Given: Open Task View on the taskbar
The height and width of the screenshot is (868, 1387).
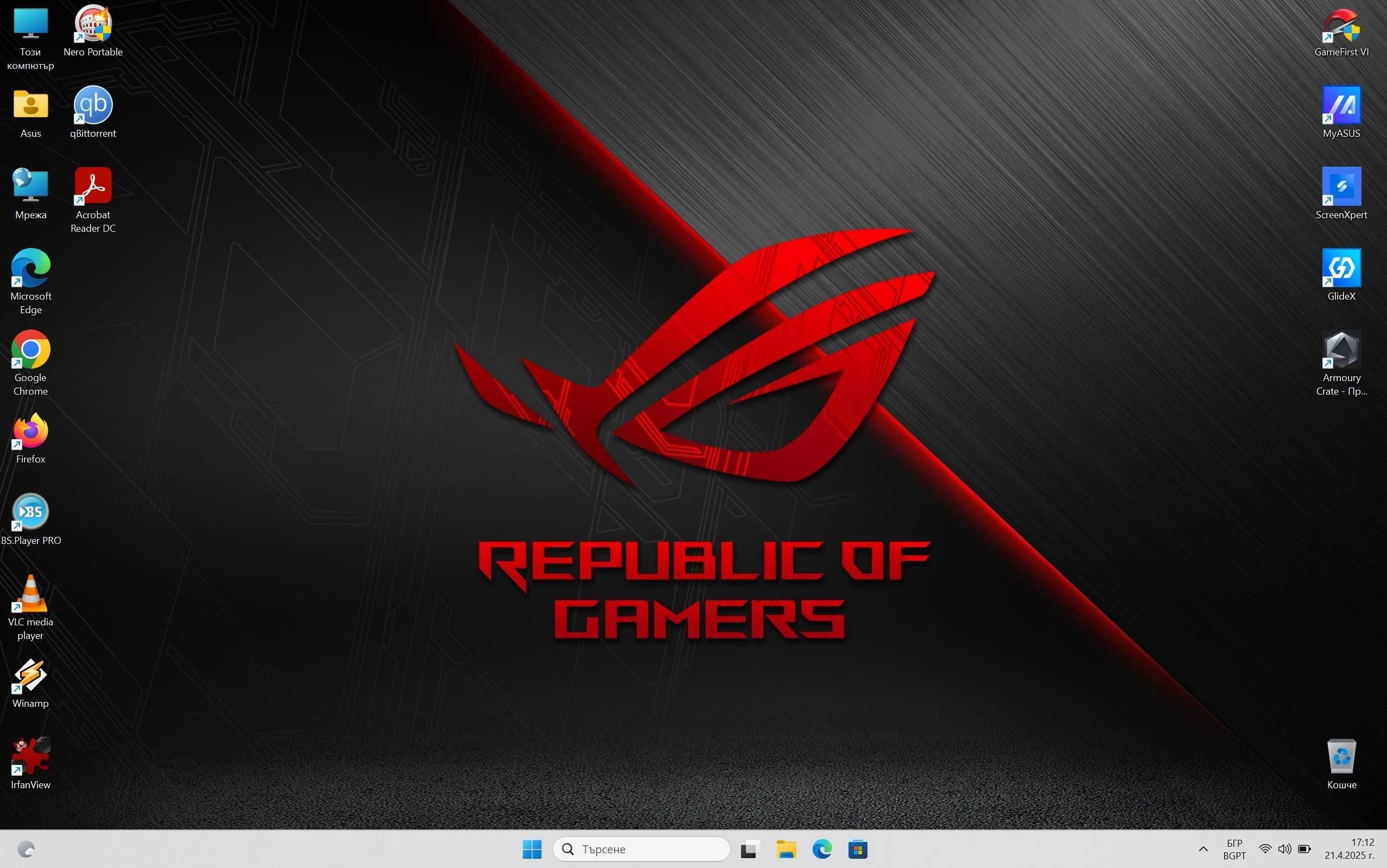Looking at the screenshot, I should click(x=750, y=849).
